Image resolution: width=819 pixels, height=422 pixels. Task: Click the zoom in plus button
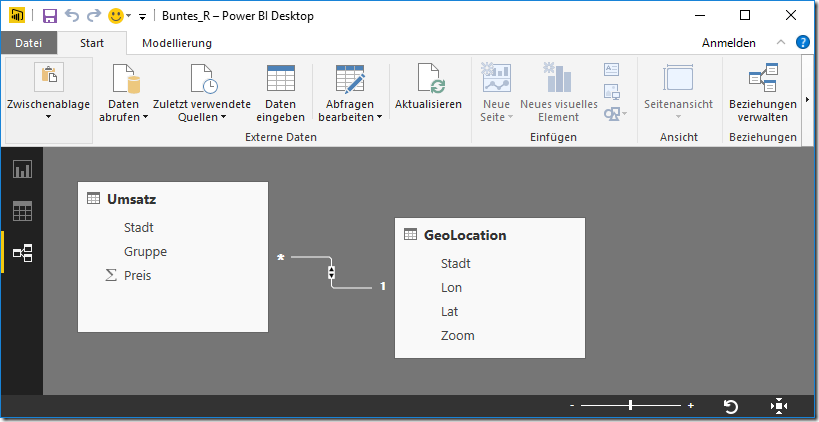tap(691, 405)
